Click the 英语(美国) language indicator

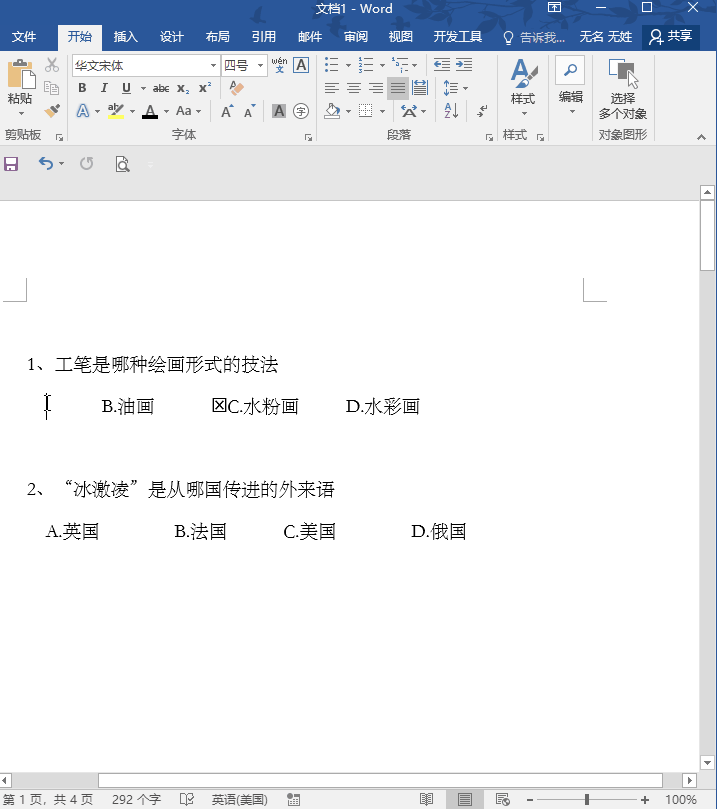(239, 800)
